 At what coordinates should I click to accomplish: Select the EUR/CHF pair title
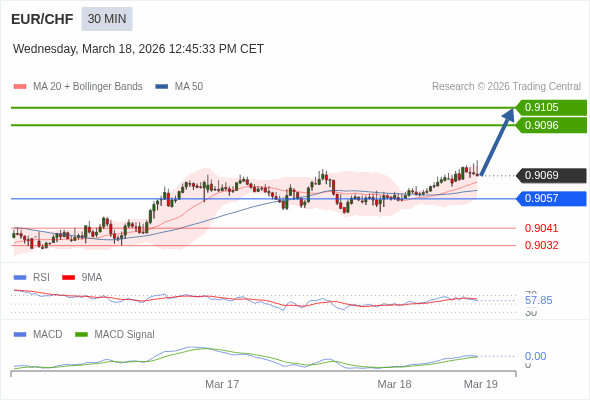click(42, 19)
